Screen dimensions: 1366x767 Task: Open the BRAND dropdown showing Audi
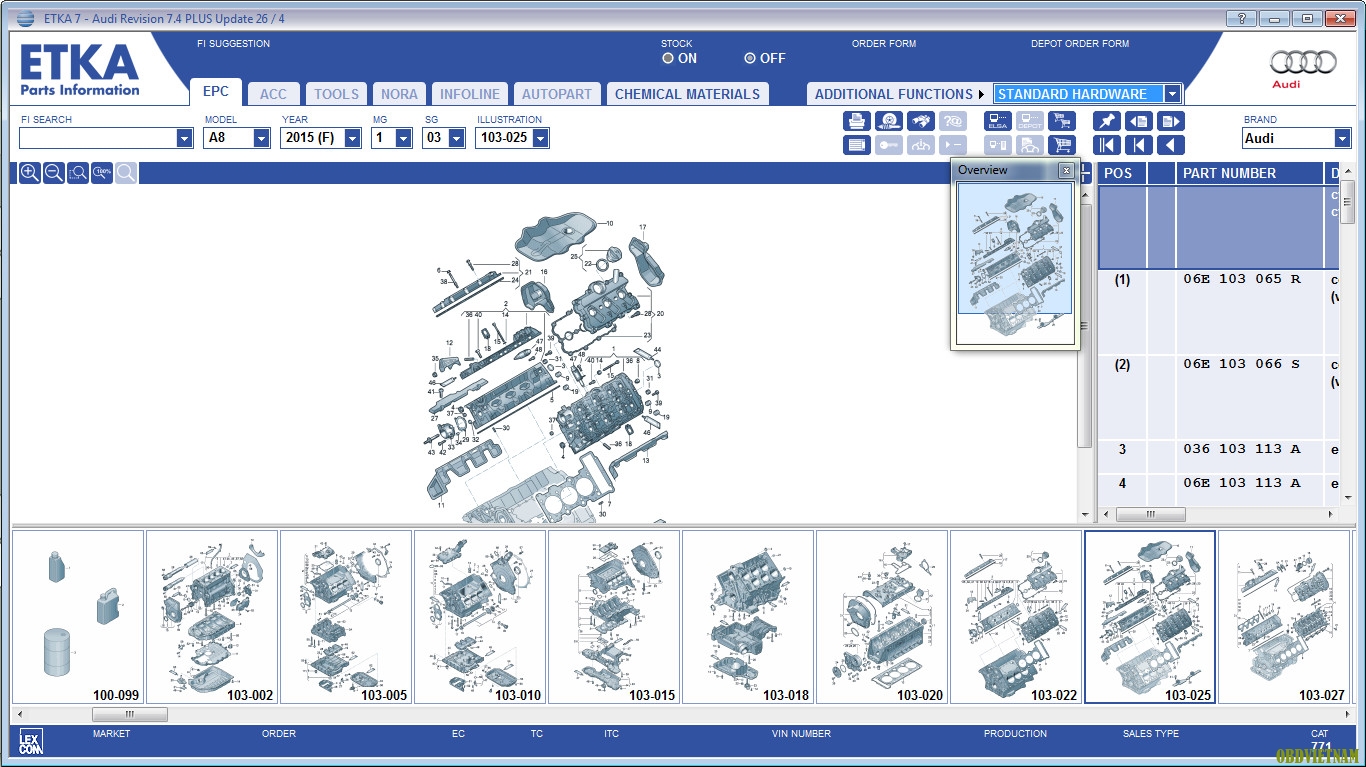coord(1342,139)
